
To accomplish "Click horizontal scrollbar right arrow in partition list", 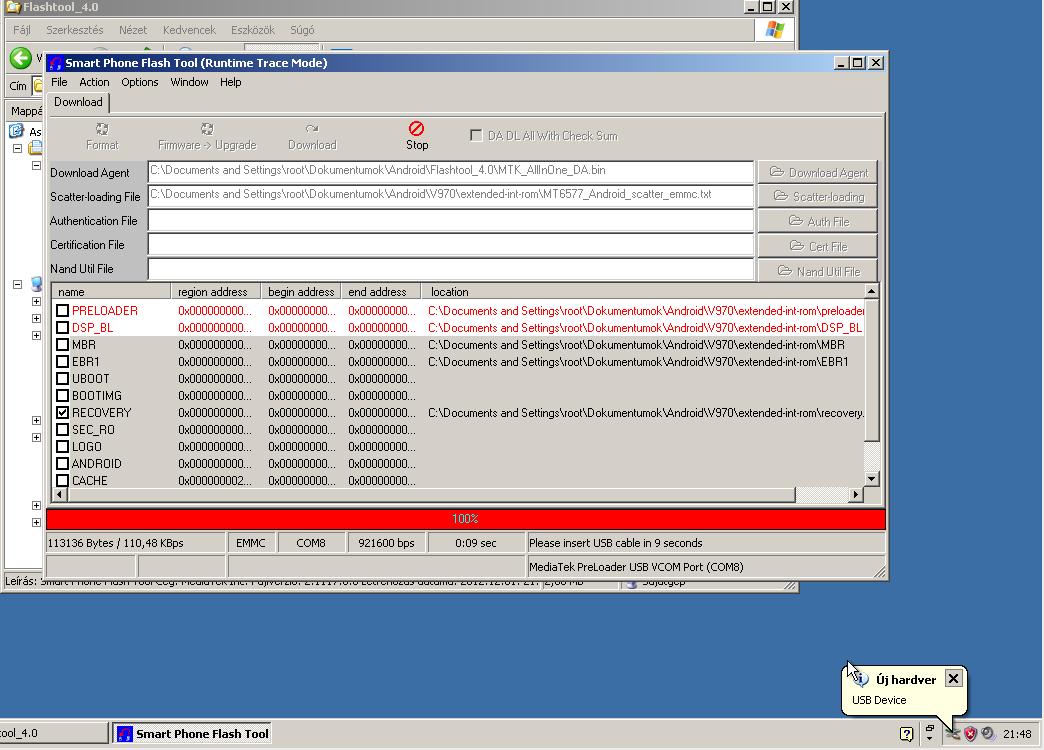I will (x=856, y=494).
